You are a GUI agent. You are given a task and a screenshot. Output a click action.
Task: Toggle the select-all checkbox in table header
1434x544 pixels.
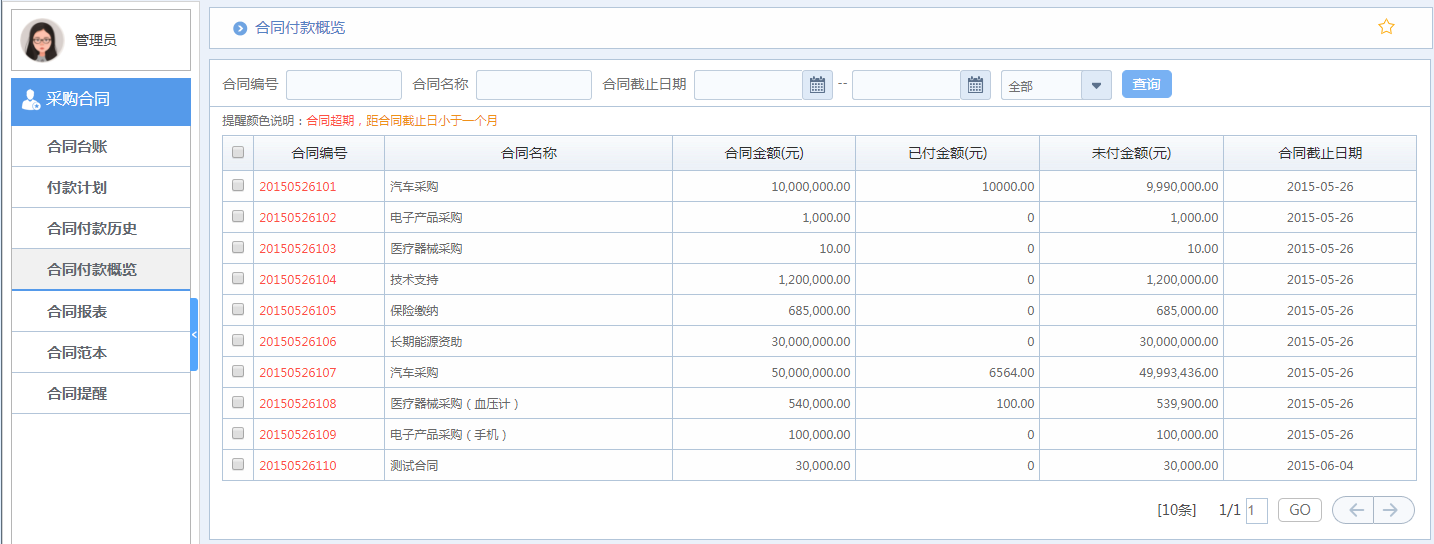238,153
